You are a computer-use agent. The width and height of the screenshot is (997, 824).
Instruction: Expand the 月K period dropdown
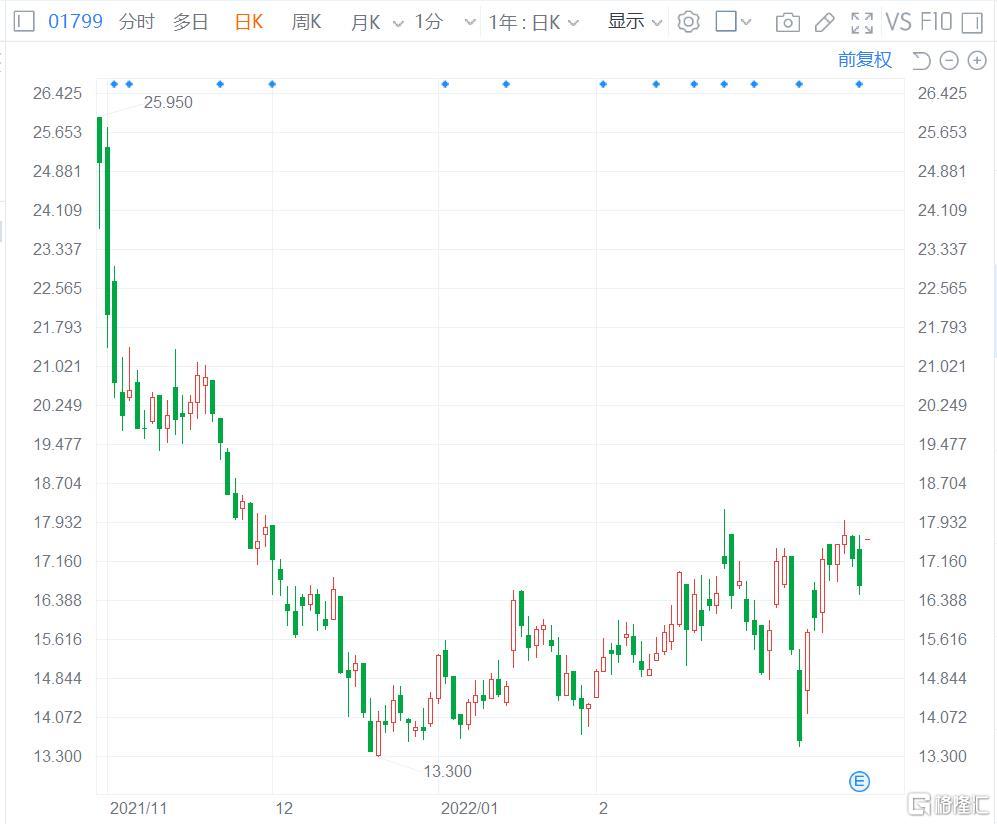point(377,22)
